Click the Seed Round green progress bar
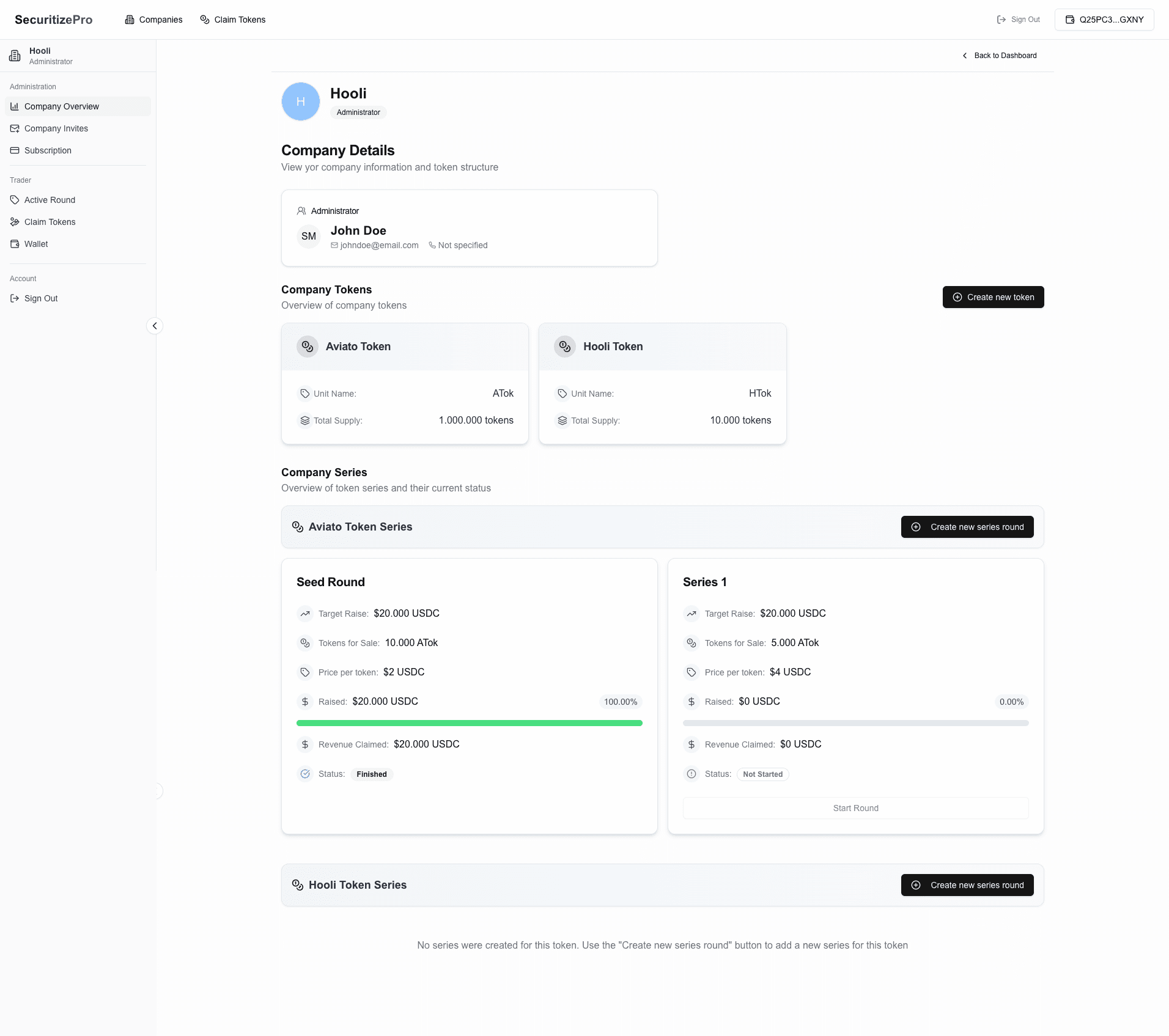 [469, 723]
